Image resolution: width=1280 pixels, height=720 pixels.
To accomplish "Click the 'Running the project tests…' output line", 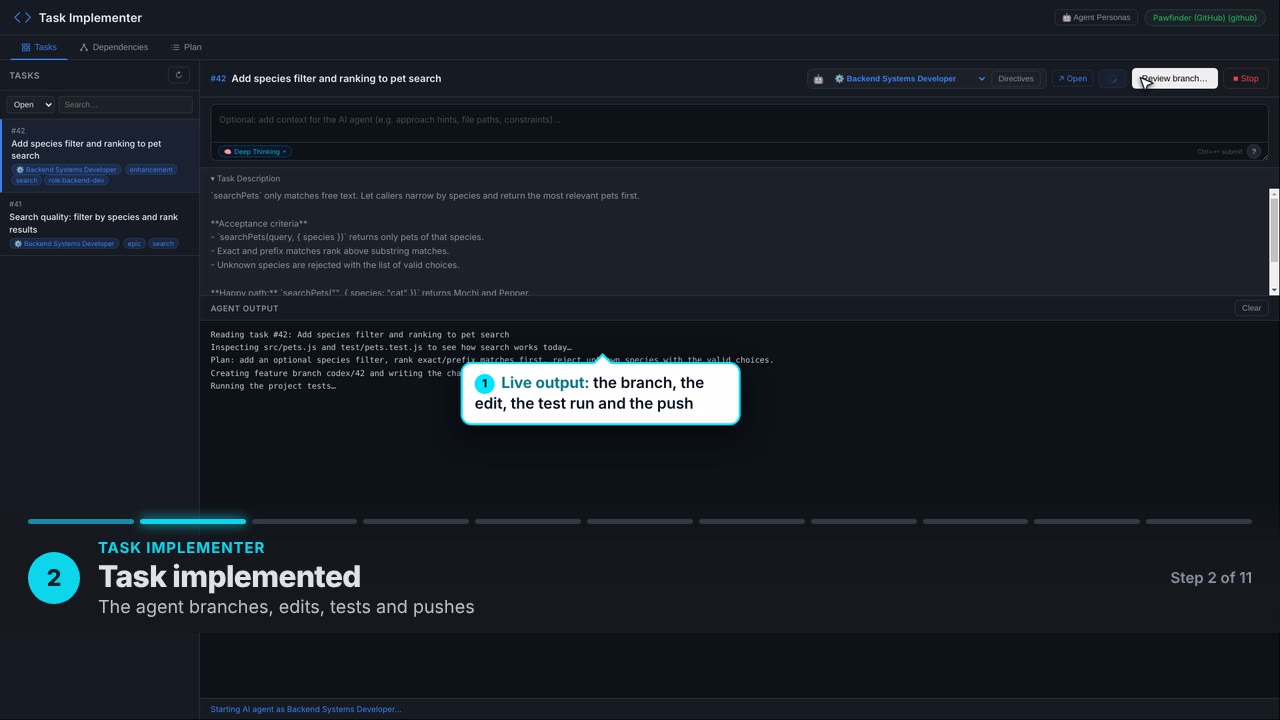I will pyautogui.click(x=273, y=386).
